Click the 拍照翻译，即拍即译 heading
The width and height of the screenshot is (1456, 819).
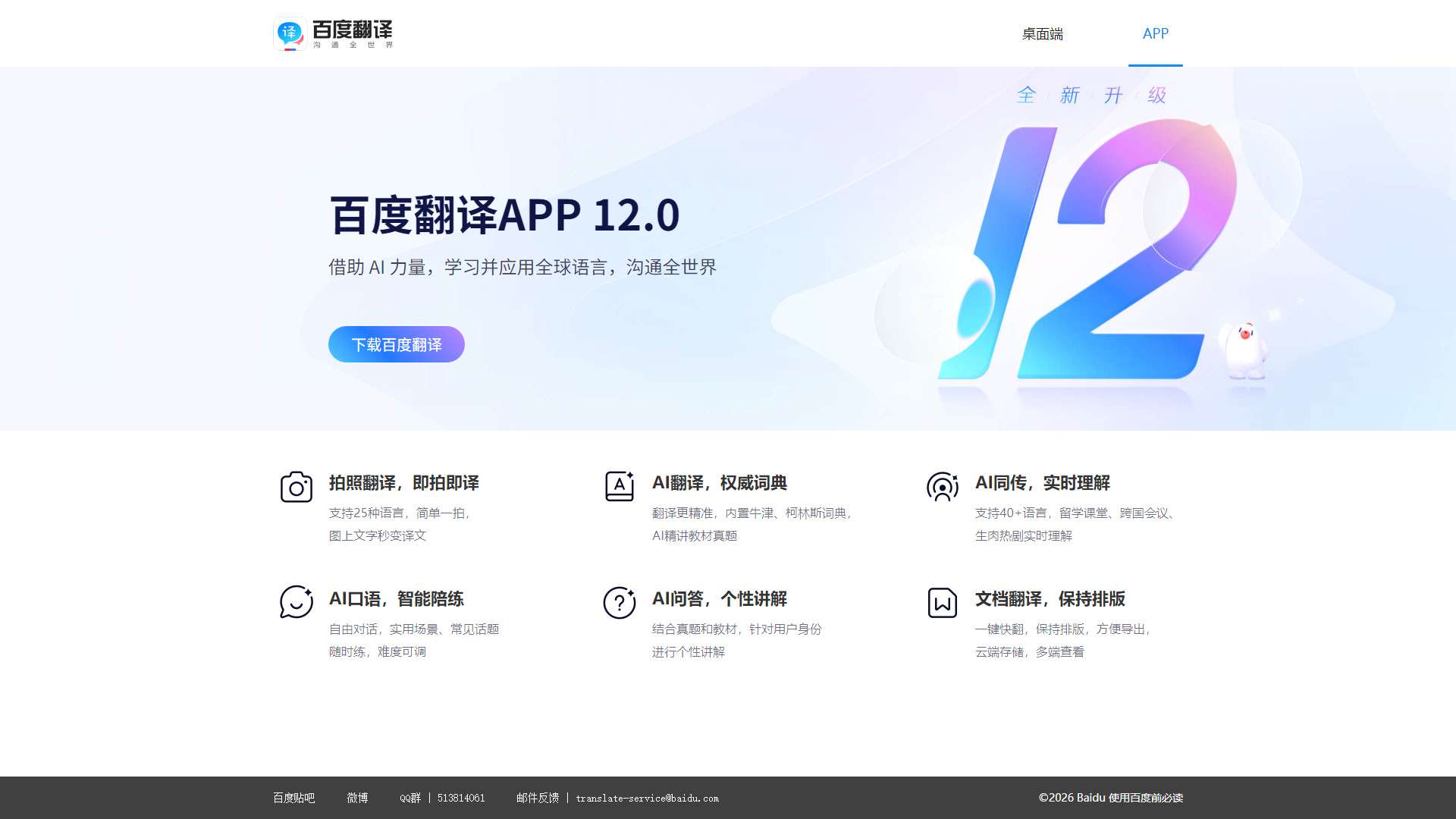(x=404, y=483)
